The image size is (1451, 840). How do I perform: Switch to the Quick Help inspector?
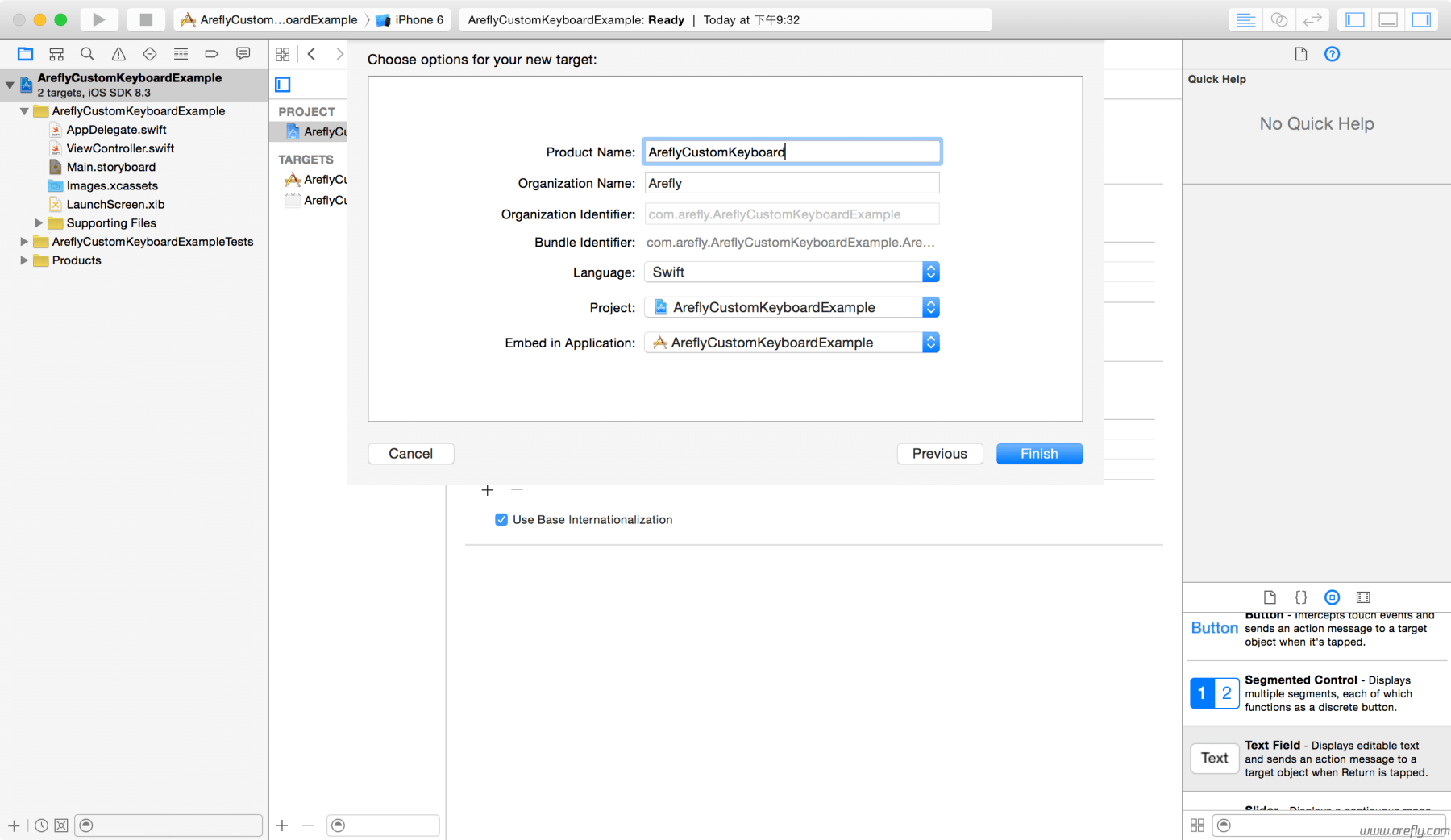(x=1333, y=54)
